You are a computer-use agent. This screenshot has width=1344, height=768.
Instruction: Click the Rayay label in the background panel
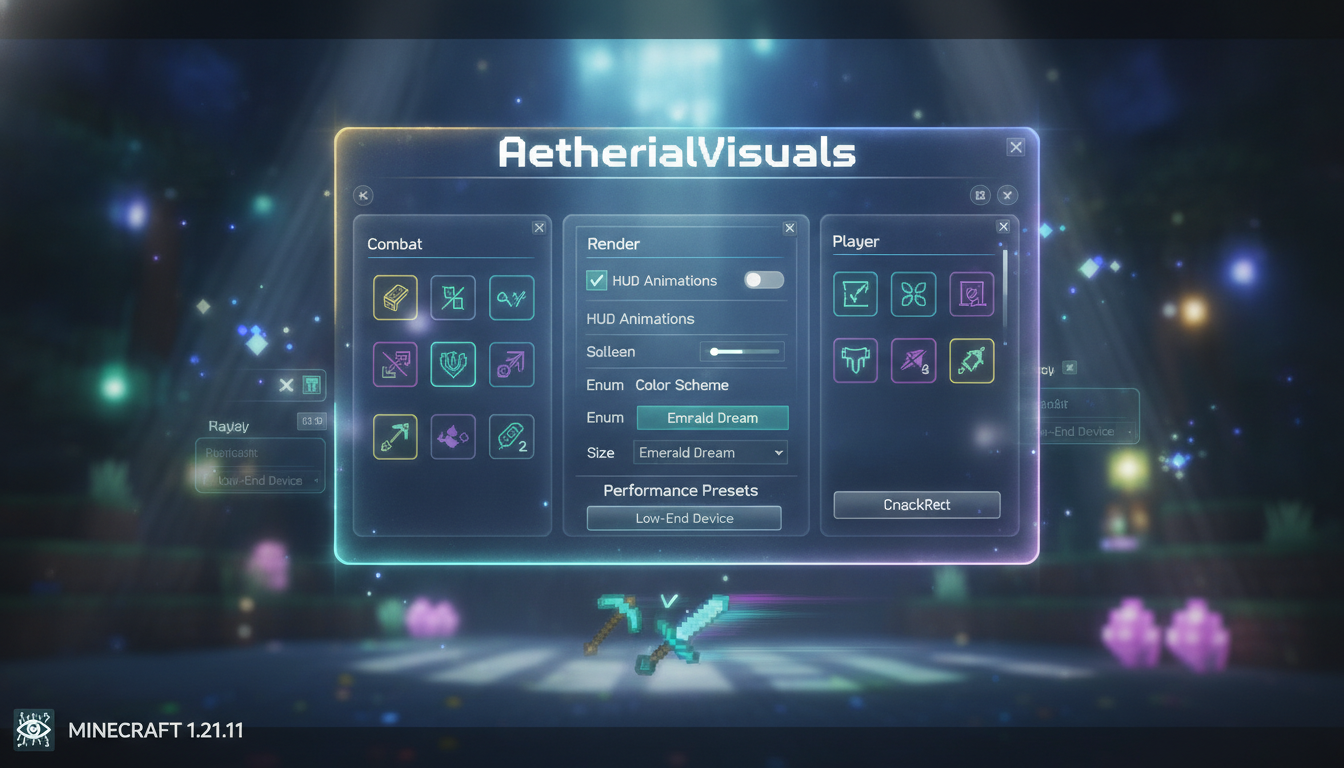point(228,426)
